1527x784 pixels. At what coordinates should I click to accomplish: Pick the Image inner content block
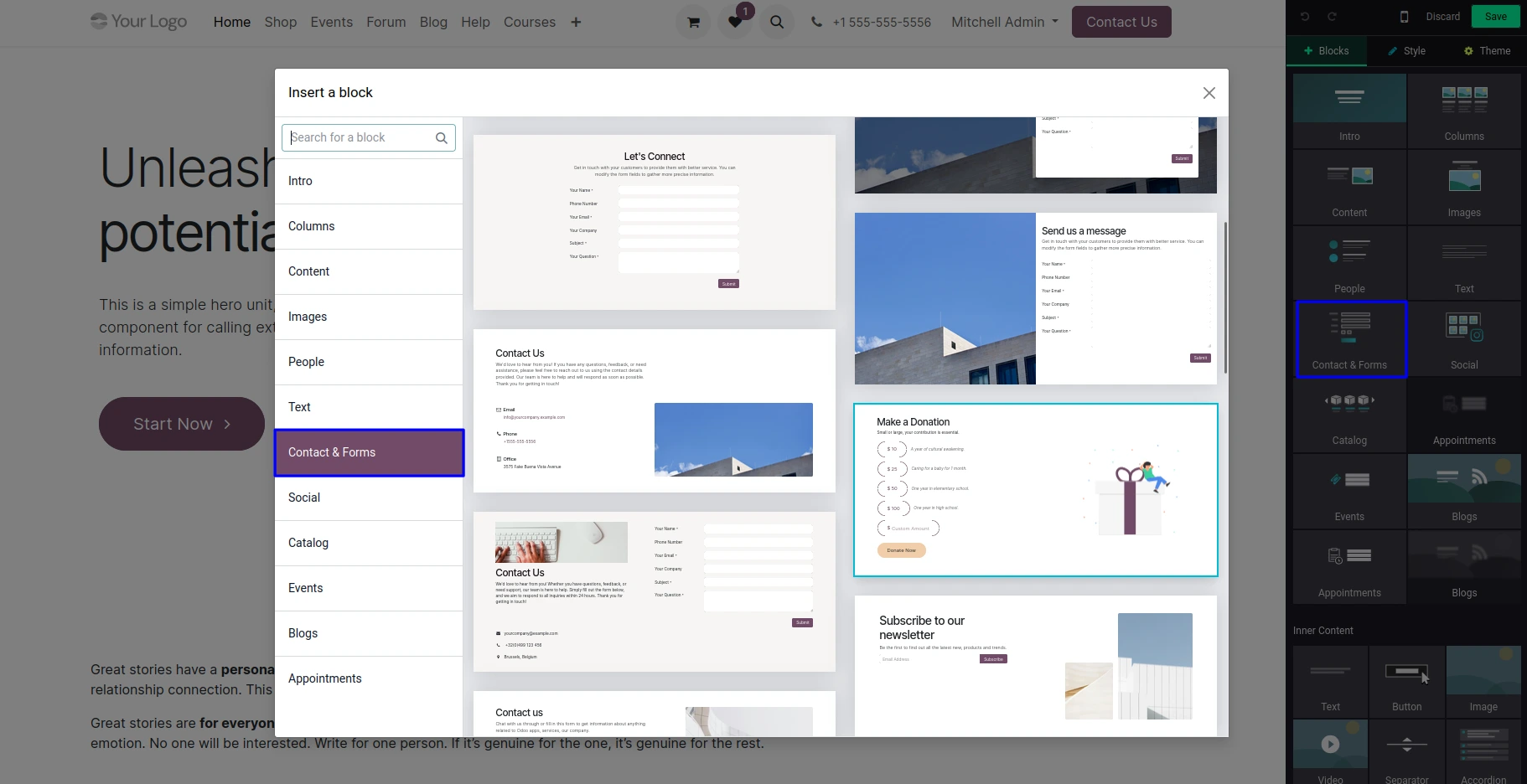(x=1483, y=682)
